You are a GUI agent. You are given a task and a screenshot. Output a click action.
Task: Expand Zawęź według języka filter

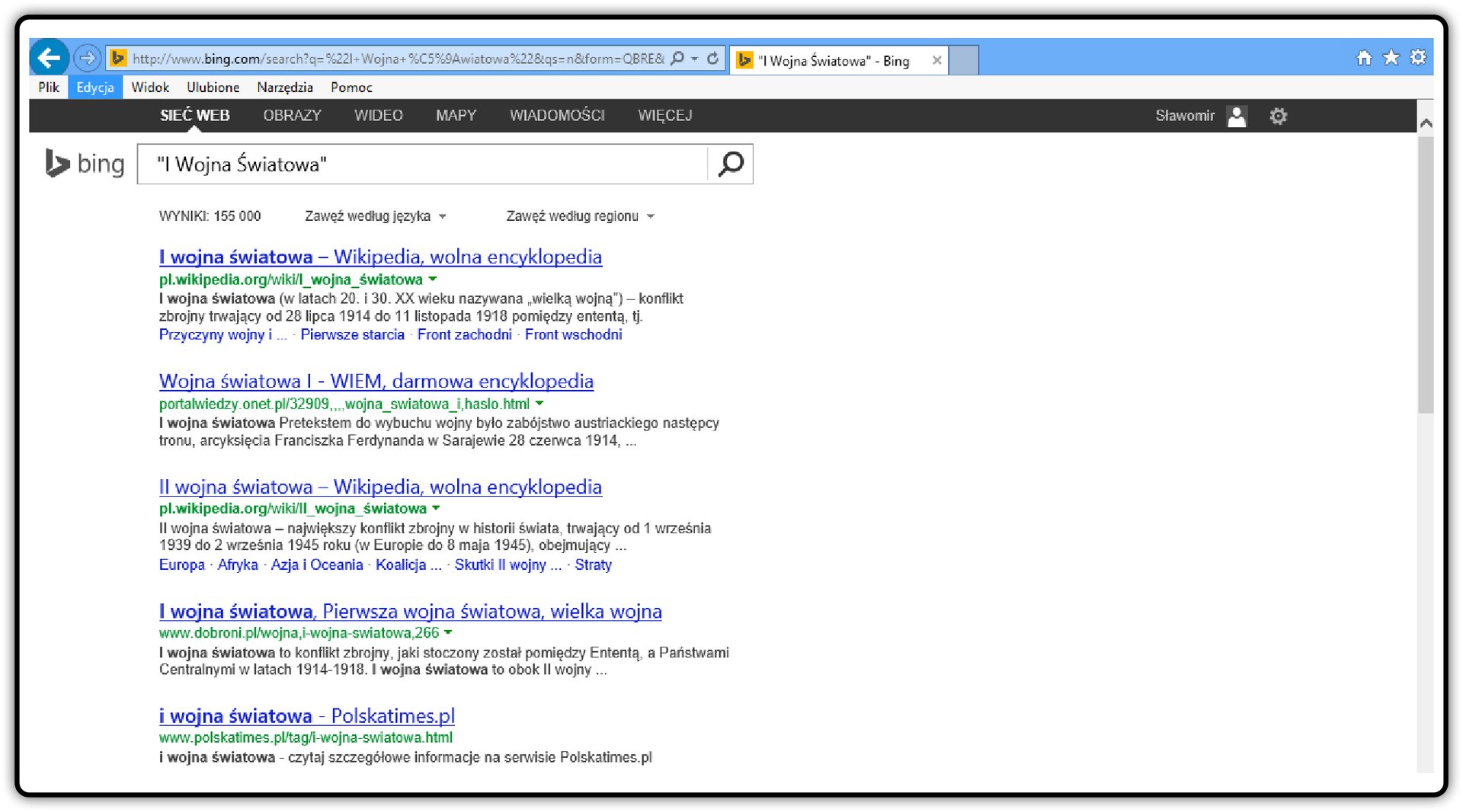click(376, 216)
